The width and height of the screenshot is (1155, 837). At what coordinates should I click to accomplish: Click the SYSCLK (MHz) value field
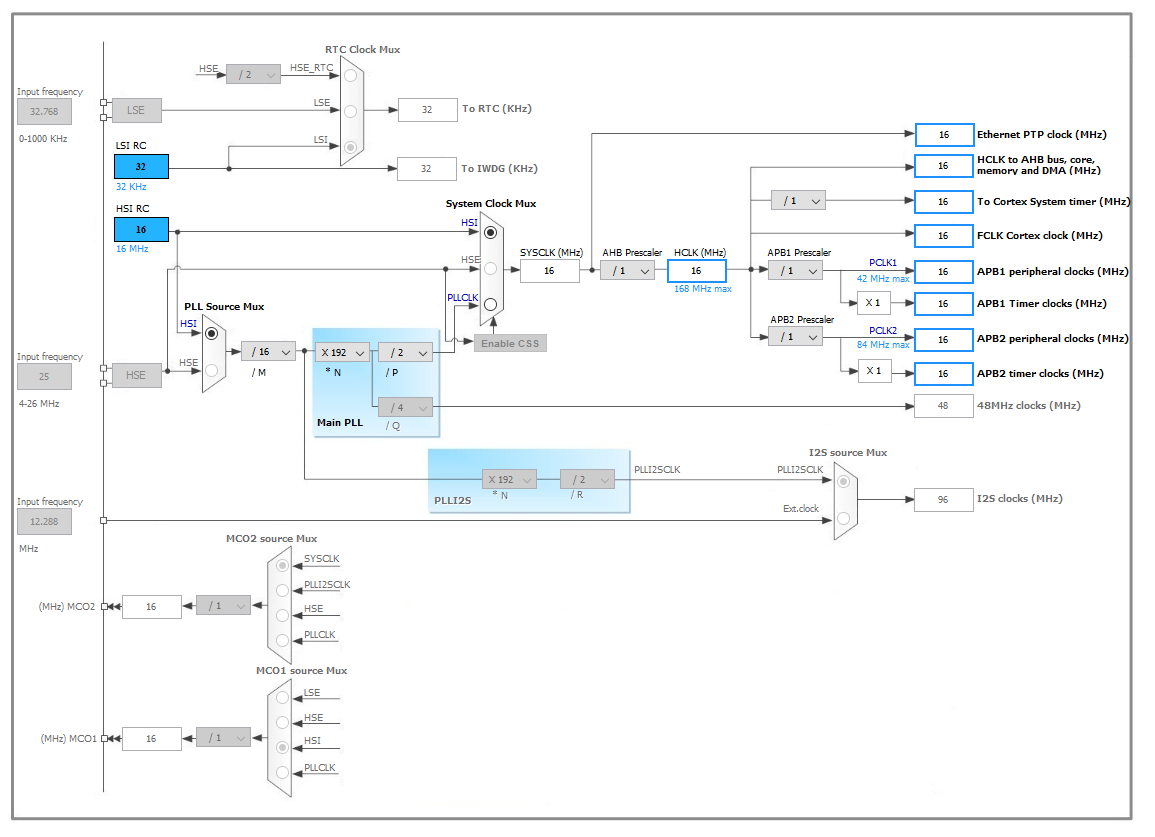click(x=550, y=271)
